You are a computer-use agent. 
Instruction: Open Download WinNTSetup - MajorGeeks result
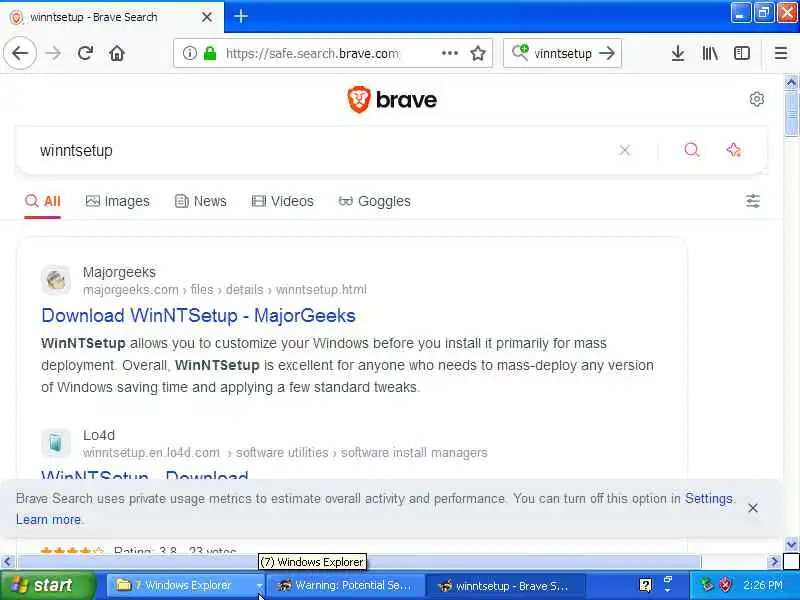[198, 315]
